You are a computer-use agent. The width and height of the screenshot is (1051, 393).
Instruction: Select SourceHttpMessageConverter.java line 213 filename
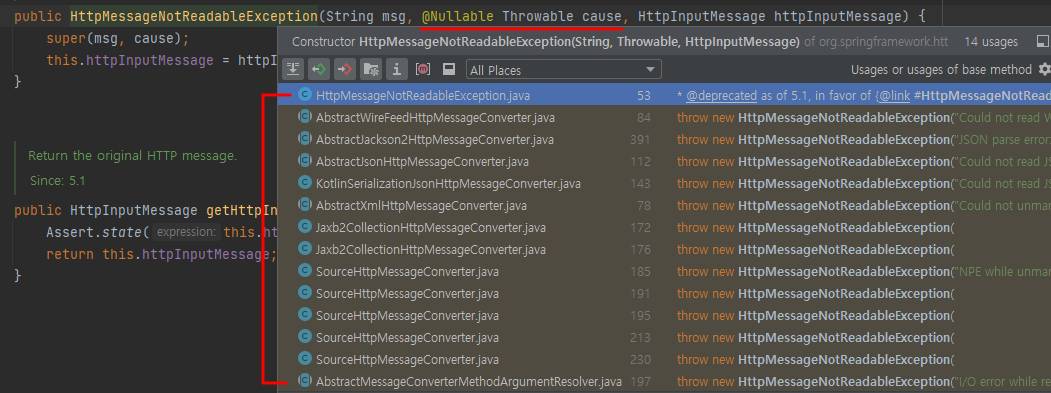click(x=407, y=338)
